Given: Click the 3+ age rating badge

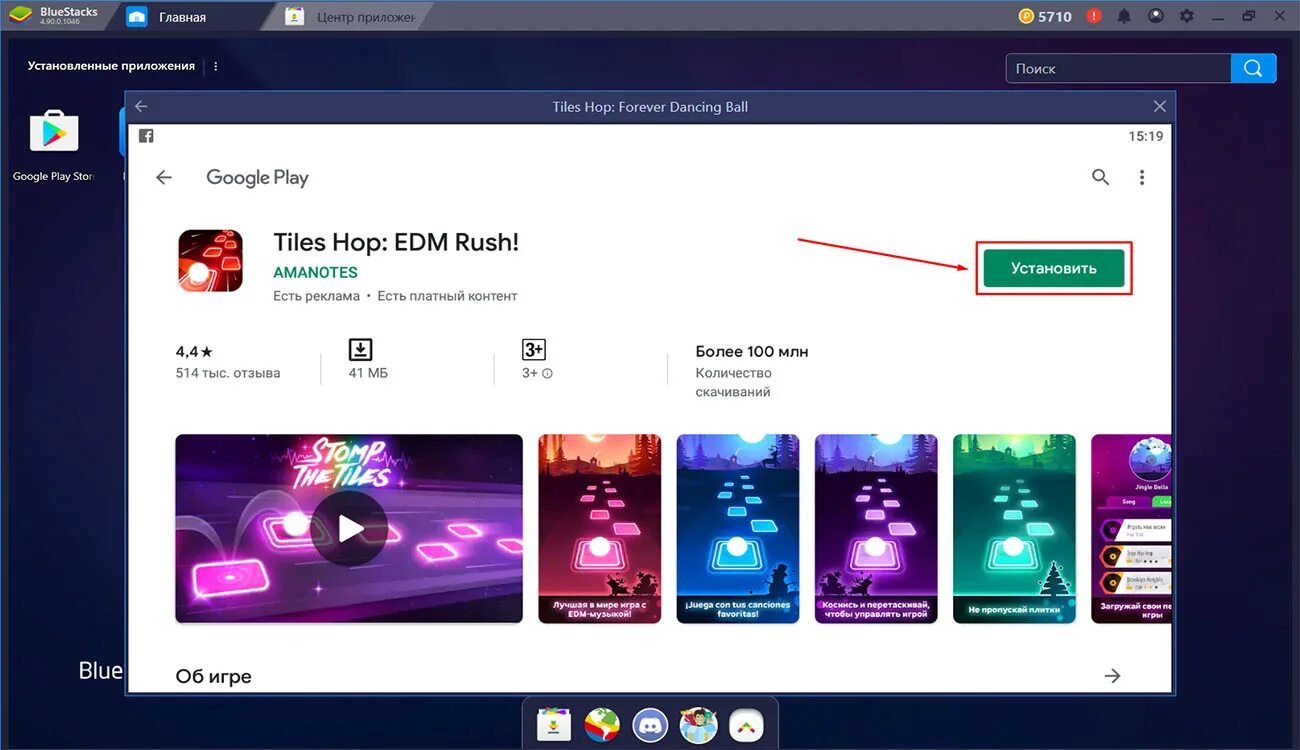Looking at the screenshot, I should 534,349.
